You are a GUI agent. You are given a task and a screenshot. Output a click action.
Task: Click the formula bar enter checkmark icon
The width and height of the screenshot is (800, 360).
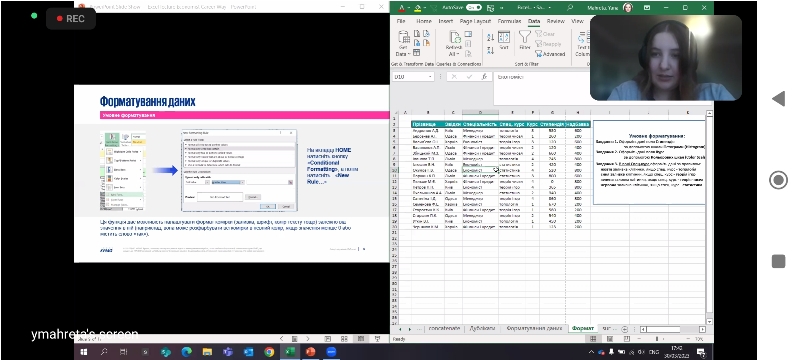pyautogui.click(x=469, y=76)
